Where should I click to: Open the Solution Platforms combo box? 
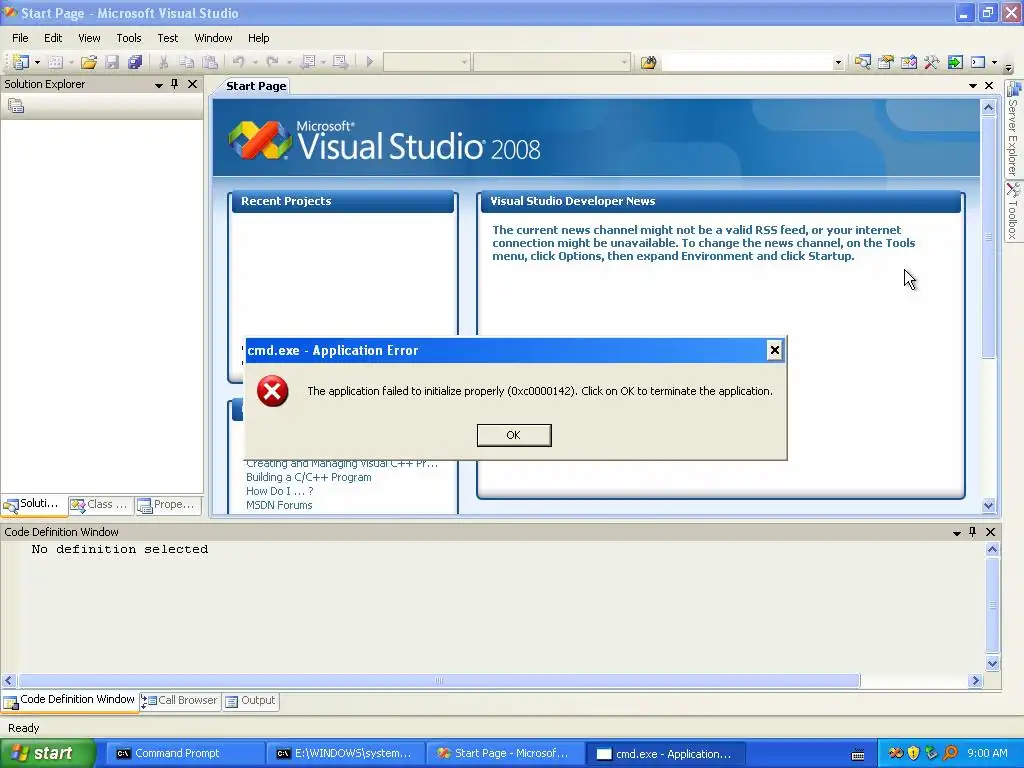(552, 62)
